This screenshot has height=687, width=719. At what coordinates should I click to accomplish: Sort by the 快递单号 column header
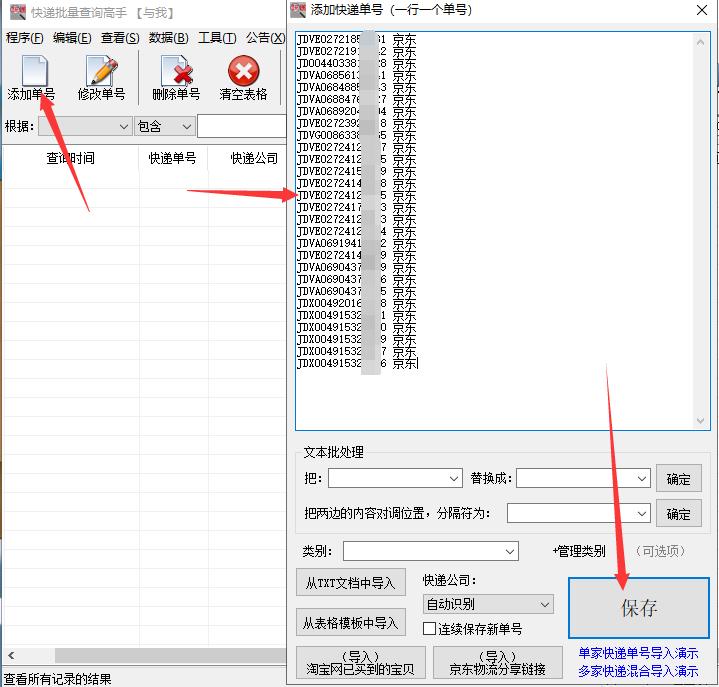172,158
